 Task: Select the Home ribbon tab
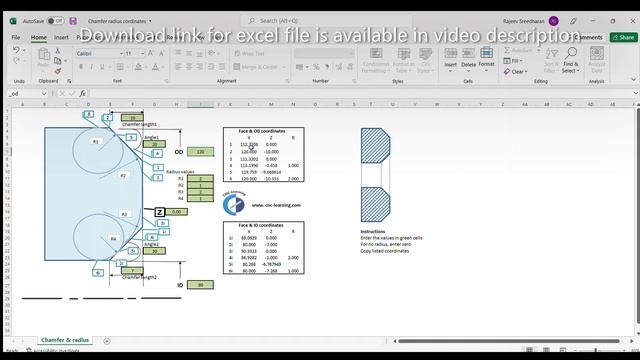point(39,37)
